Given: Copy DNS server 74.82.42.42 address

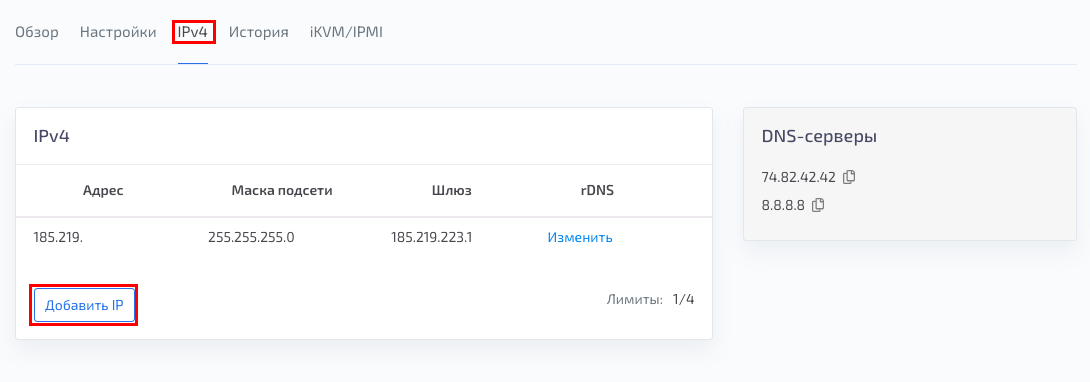Looking at the screenshot, I should (x=849, y=177).
